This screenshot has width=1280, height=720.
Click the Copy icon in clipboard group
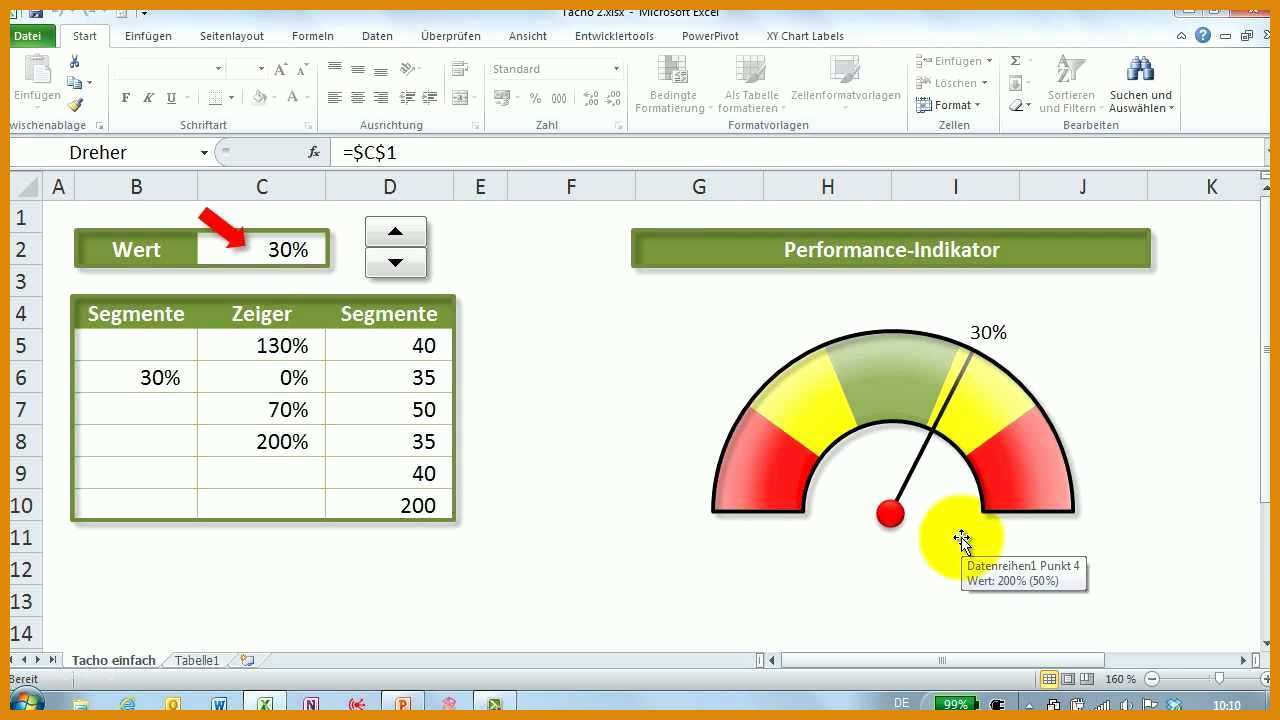[x=74, y=83]
